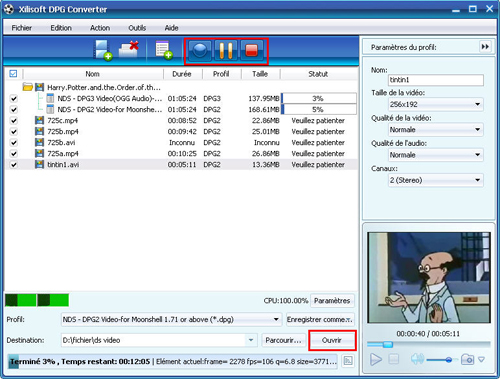Click the document icon of DPG3 Video row
Image resolution: width=500 pixels, height=379 pixels.
(x=50, y=98)
